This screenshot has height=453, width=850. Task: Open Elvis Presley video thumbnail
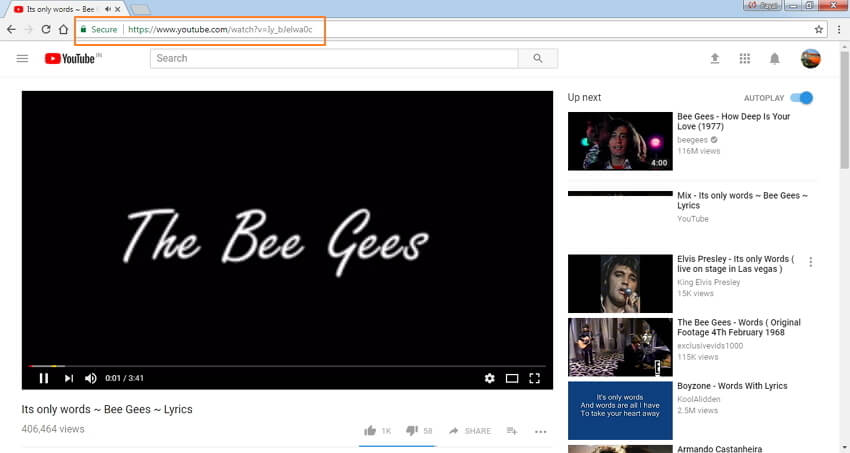[620, 284]
